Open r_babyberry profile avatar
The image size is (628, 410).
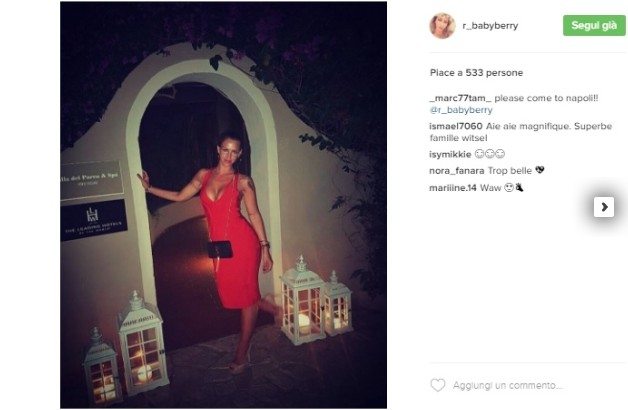(x=442, y=26)
